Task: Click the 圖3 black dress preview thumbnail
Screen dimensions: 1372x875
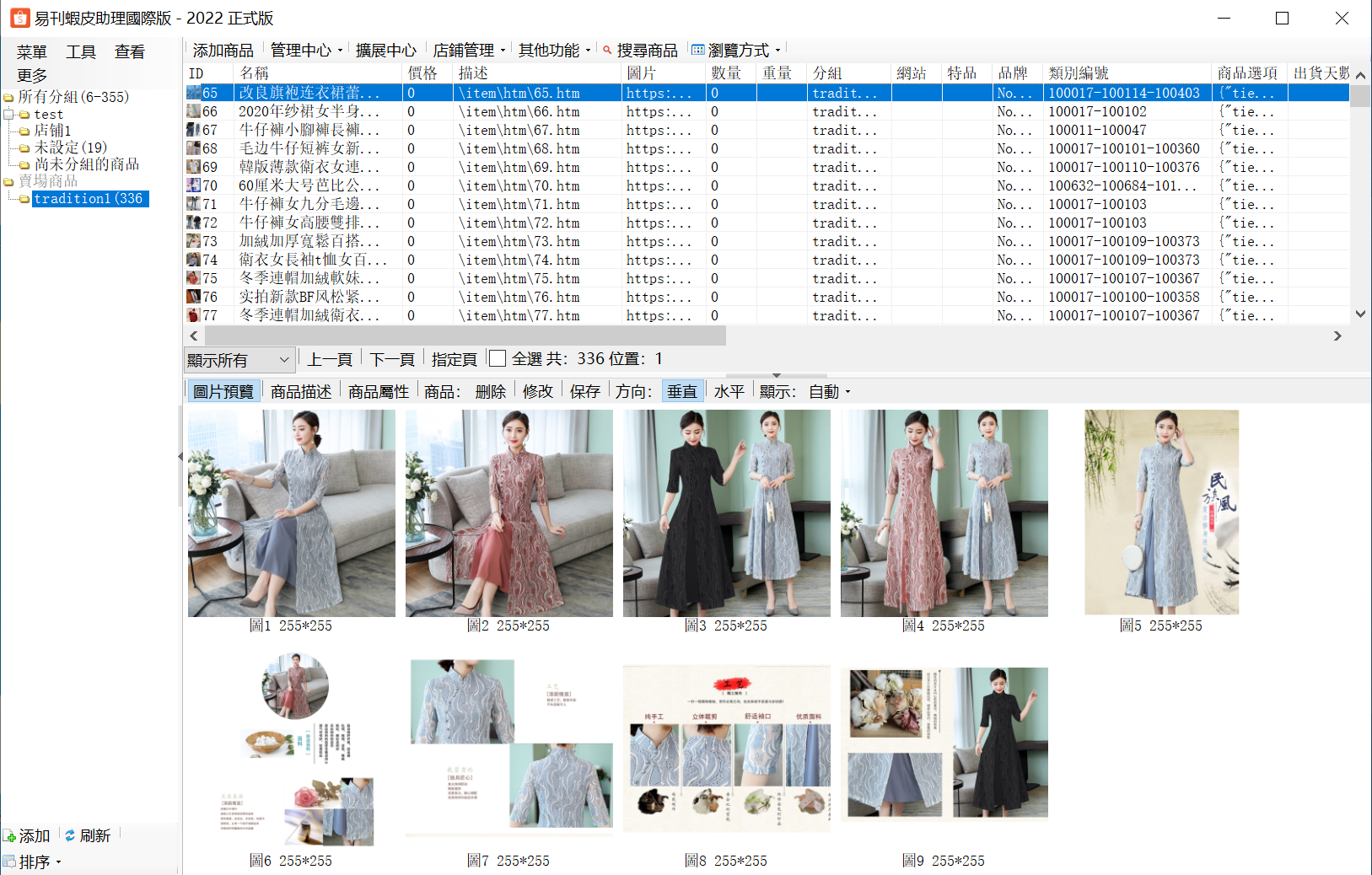Action: 726,513
